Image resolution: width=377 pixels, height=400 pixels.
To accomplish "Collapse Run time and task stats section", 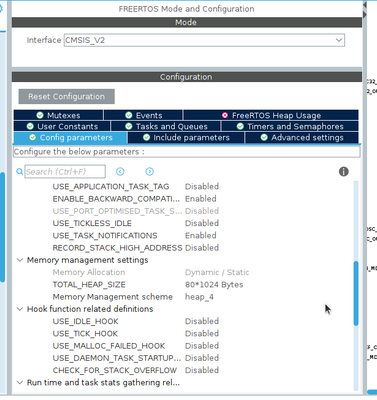I will 20,382.
